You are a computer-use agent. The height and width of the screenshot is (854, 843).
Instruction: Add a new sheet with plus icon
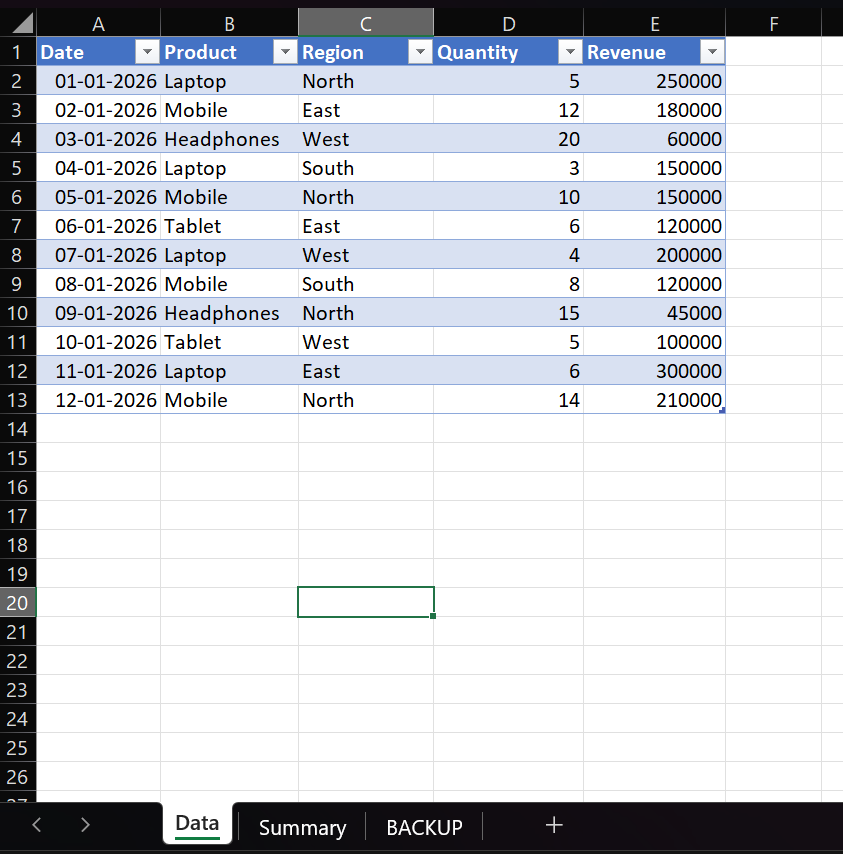click(x=554, y=825)
